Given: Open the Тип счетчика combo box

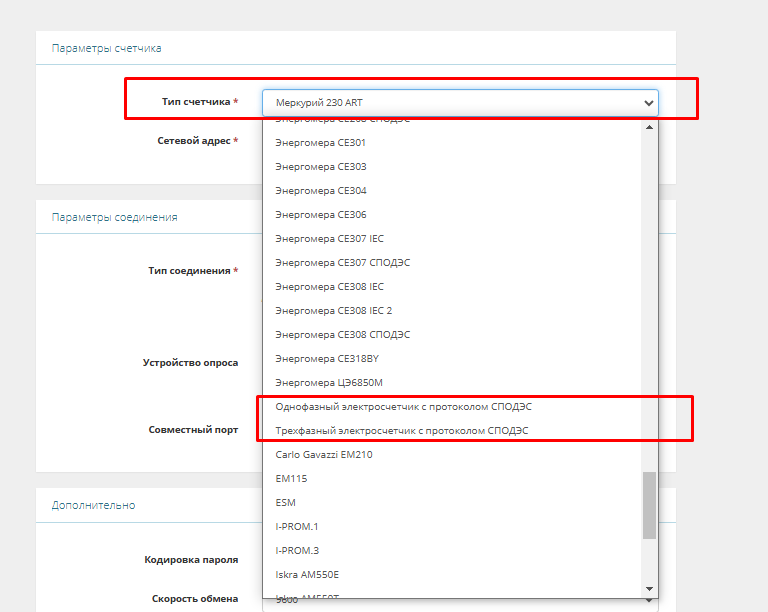Looking at the screenshot, I should click(460, 103).
